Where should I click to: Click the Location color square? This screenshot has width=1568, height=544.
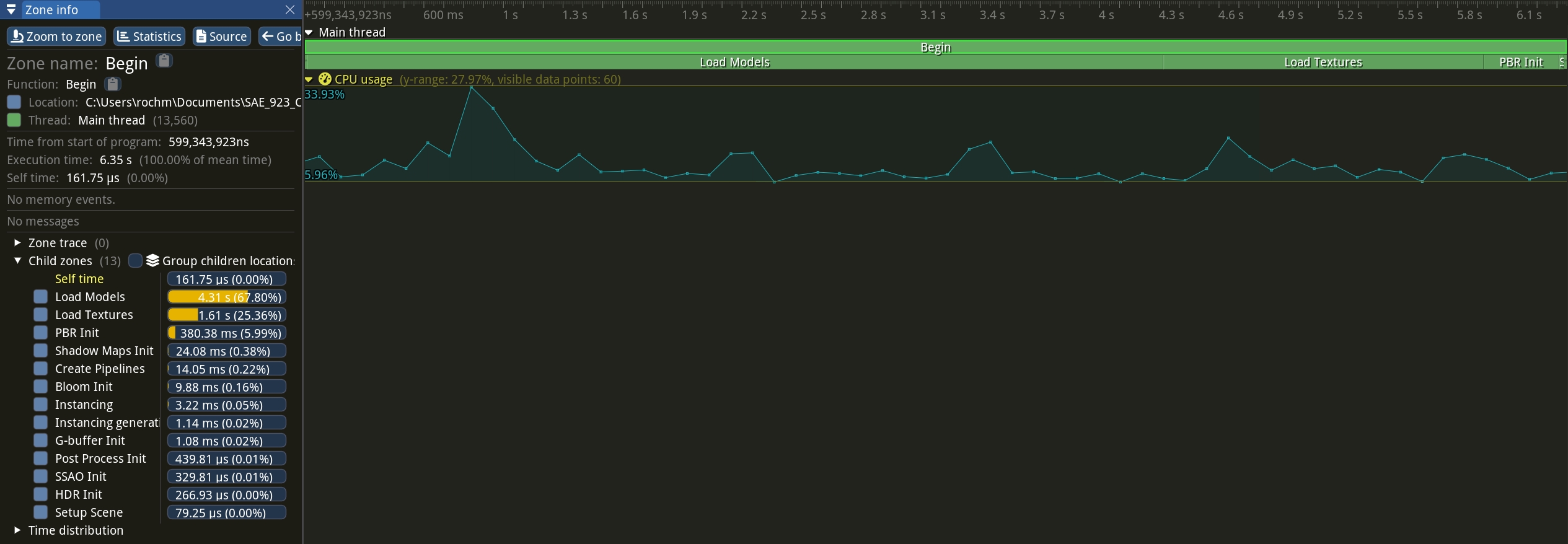[x=14, y=102]
